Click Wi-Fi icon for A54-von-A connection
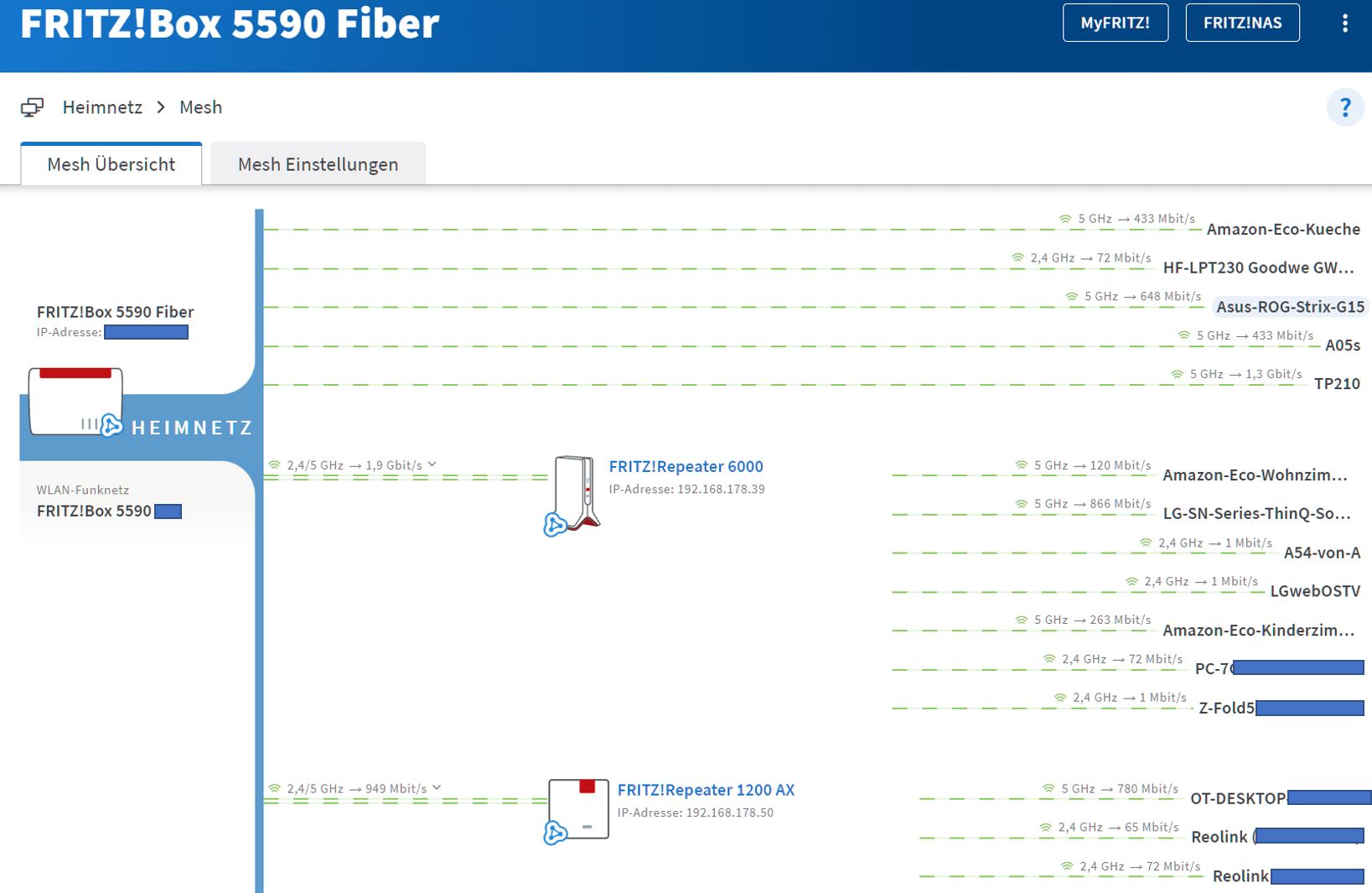 1146,543
